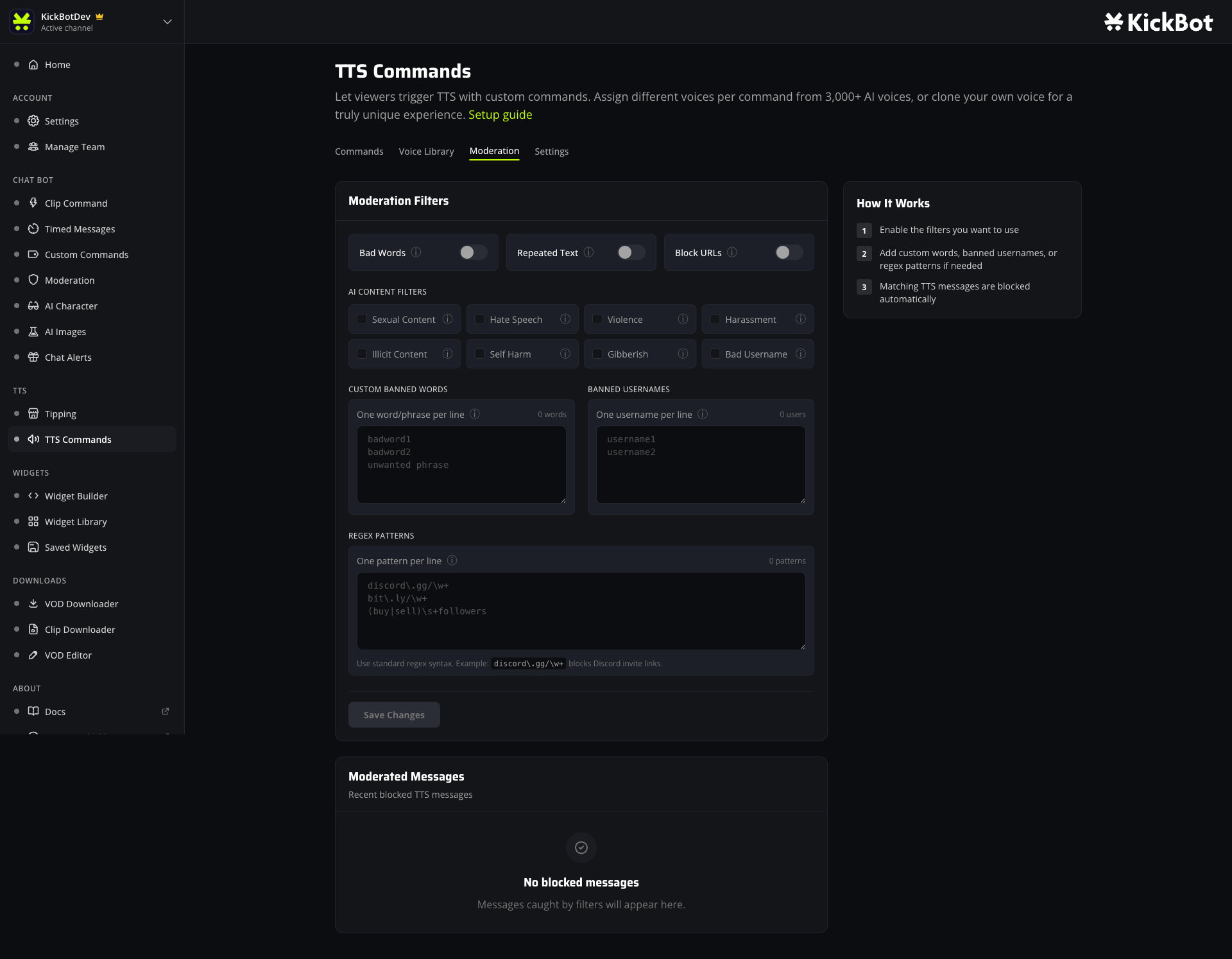Click the KickBotDev channel avatar
The image size is (1232, 959).
coord(22,22)
